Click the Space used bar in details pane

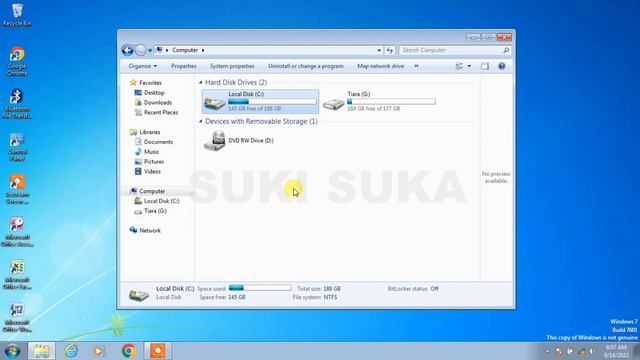click(x=260, y=288)
